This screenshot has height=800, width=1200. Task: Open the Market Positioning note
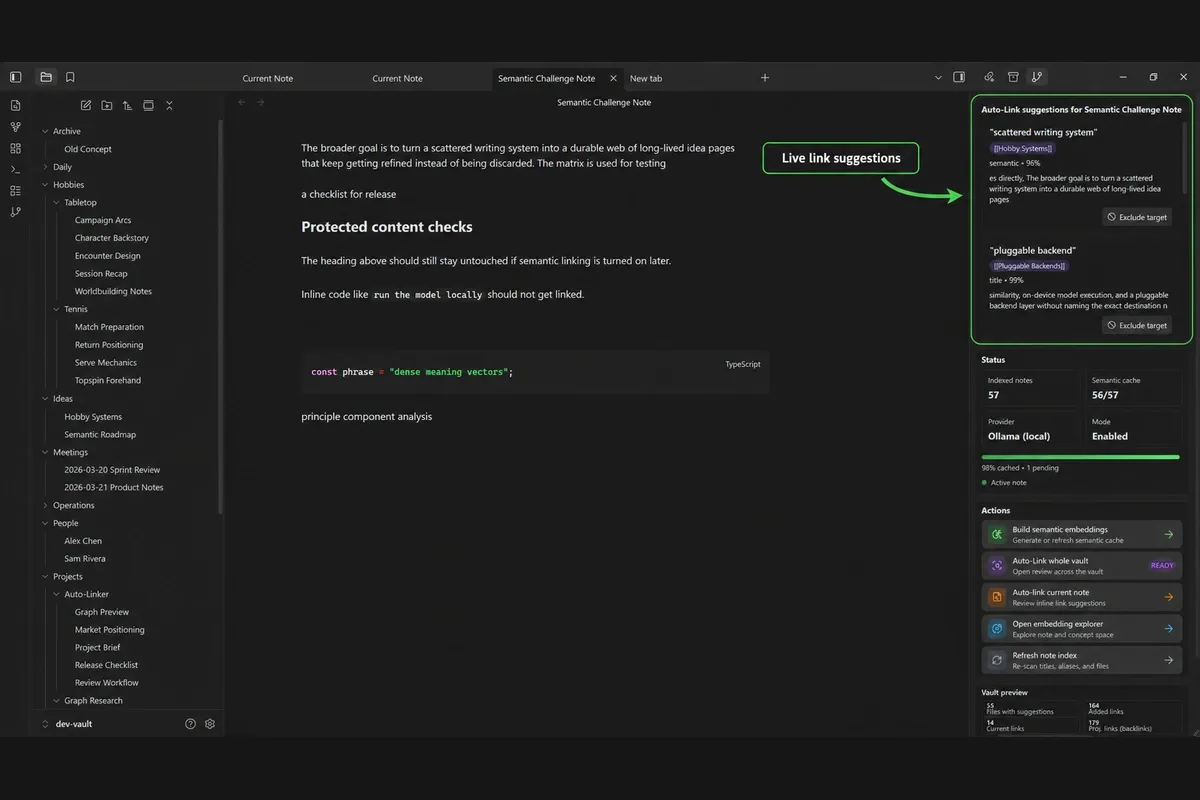[109, 630]
